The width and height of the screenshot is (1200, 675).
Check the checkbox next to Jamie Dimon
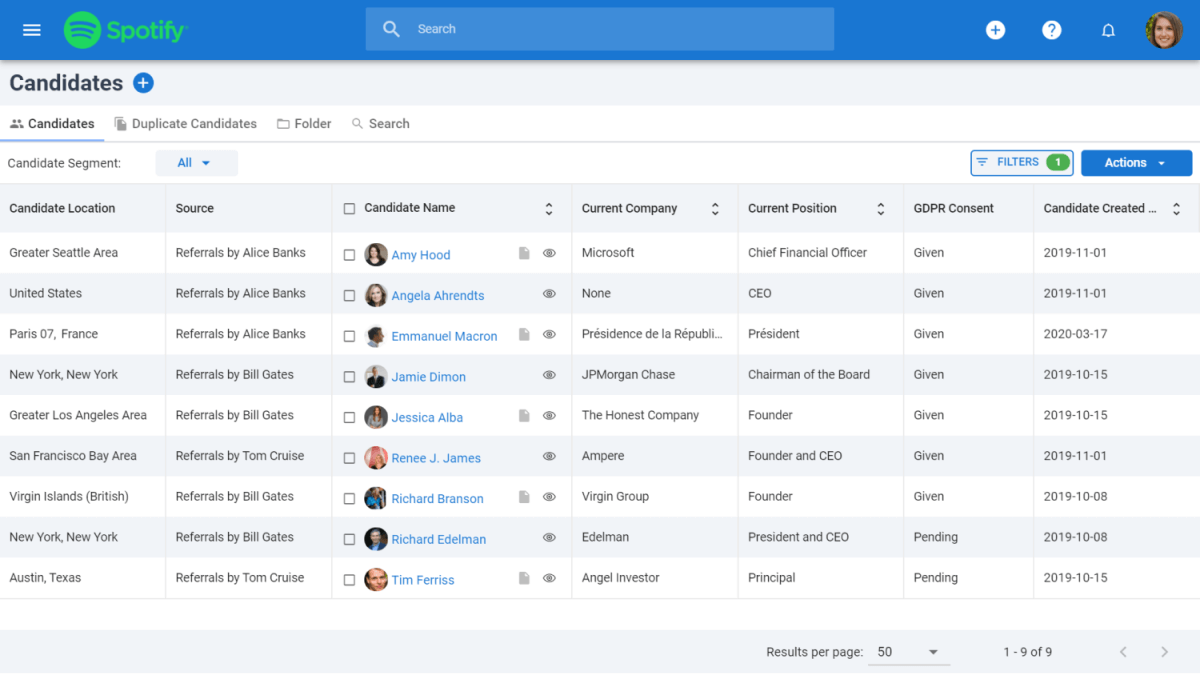coord(349,375)
